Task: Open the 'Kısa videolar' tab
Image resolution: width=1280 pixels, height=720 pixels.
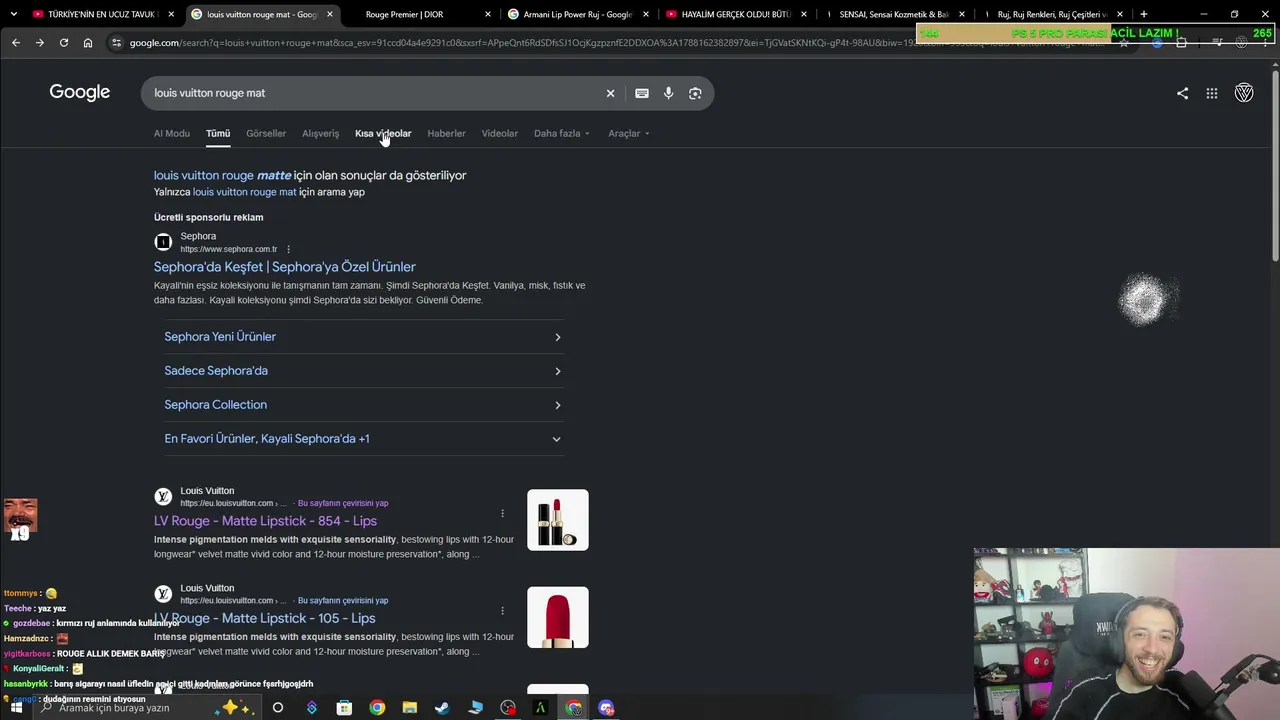Action: point(383,133)
